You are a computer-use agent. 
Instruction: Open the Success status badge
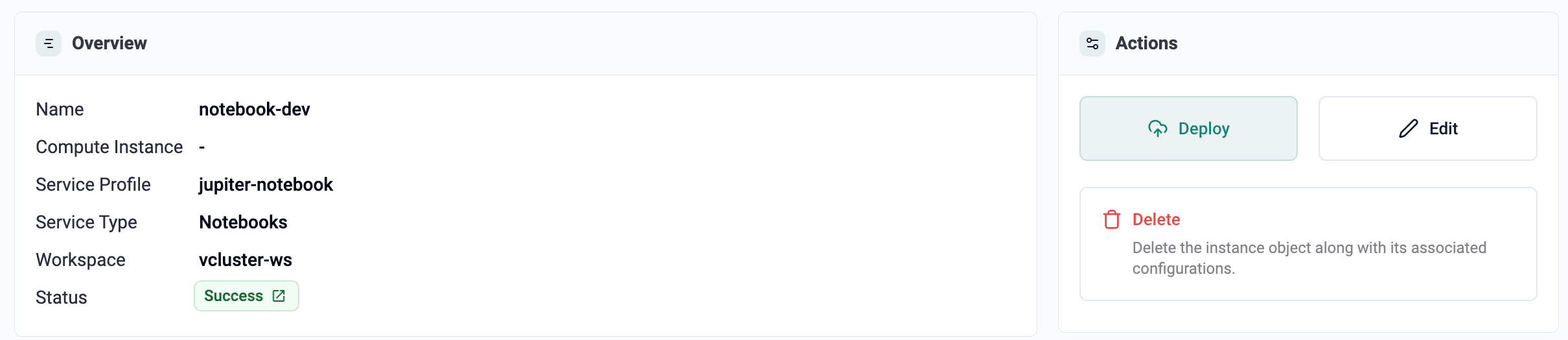[246, 296]
